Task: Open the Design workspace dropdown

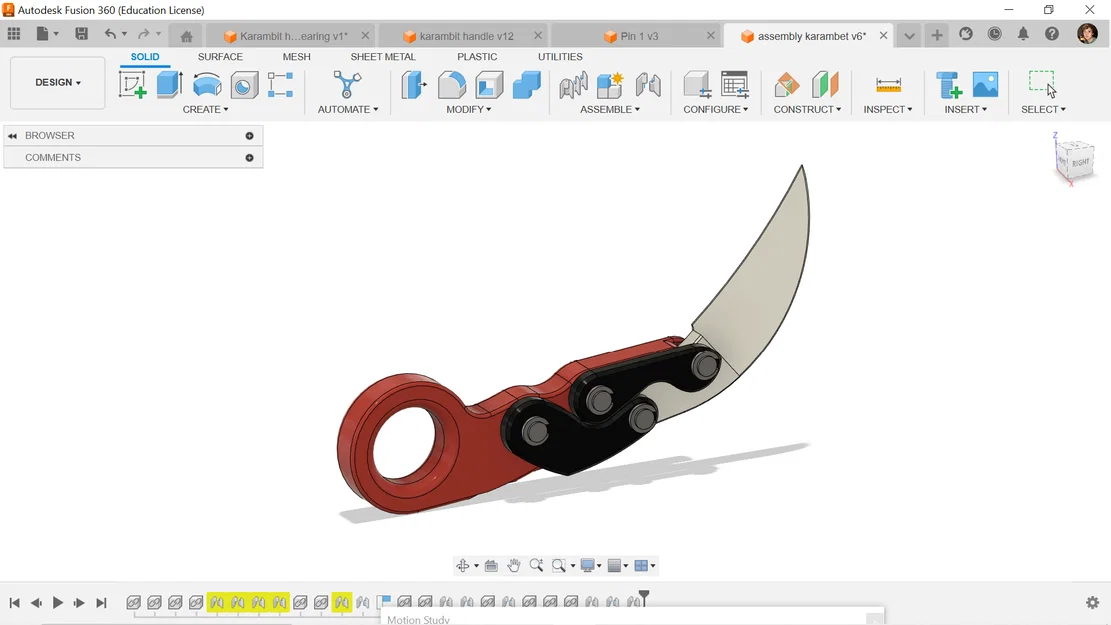Action: [57, 82]
